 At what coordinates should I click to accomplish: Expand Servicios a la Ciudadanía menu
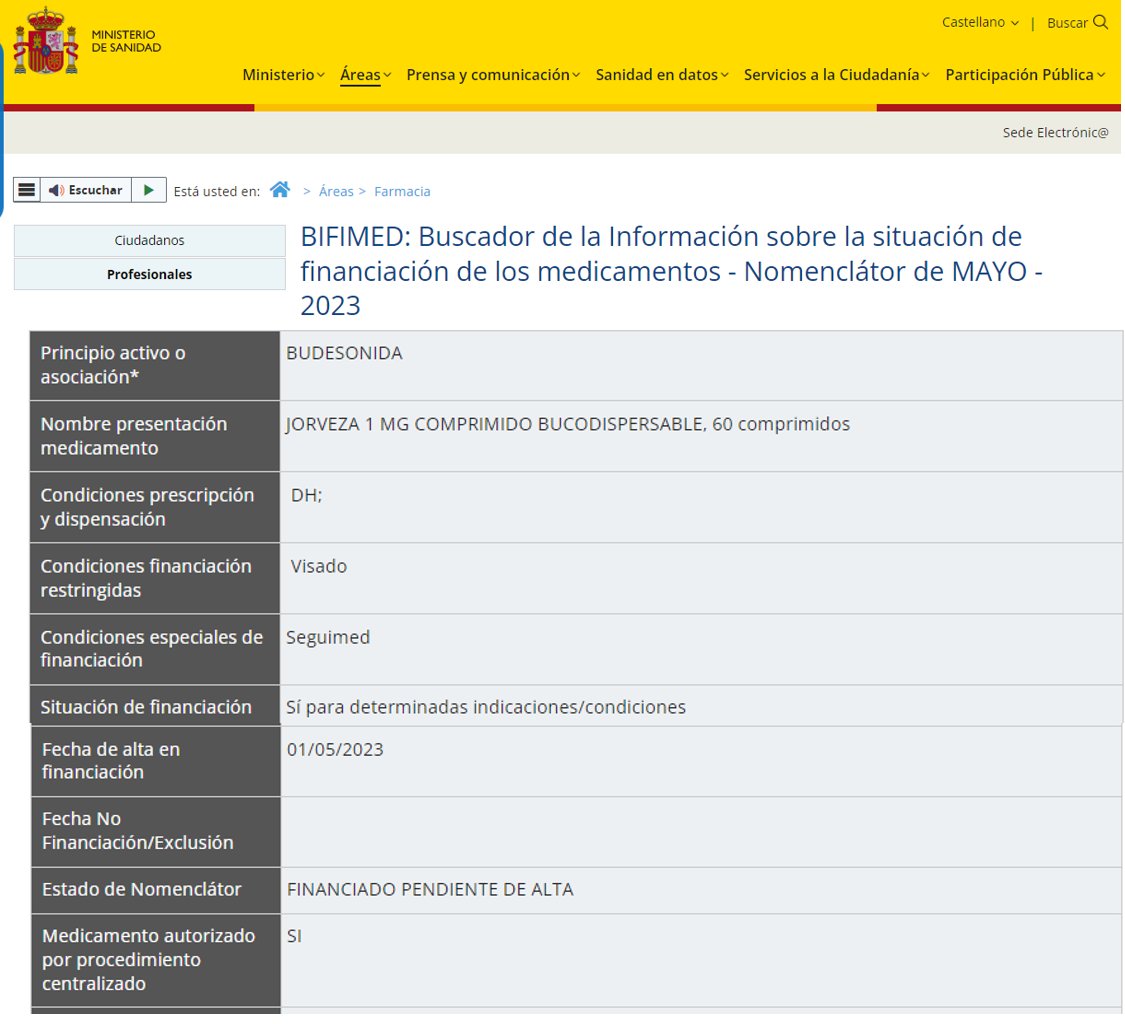click(837, 75)
